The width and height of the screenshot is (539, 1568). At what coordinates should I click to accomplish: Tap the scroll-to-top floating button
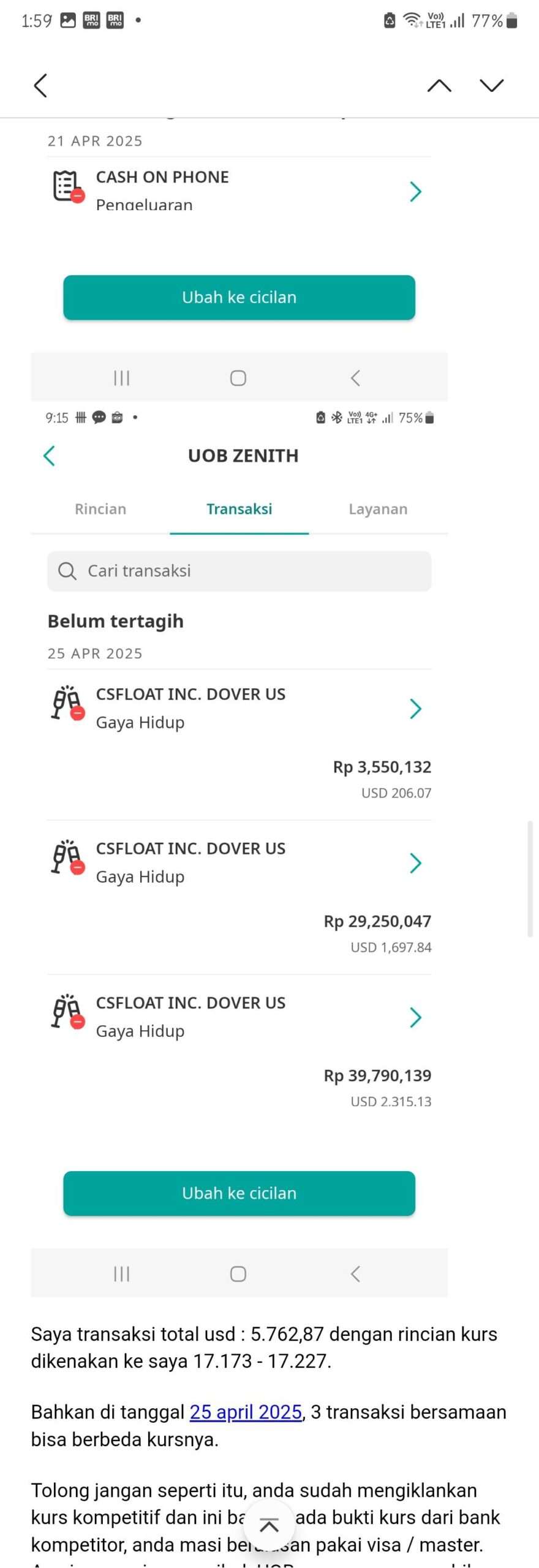tap(269, 1525)
